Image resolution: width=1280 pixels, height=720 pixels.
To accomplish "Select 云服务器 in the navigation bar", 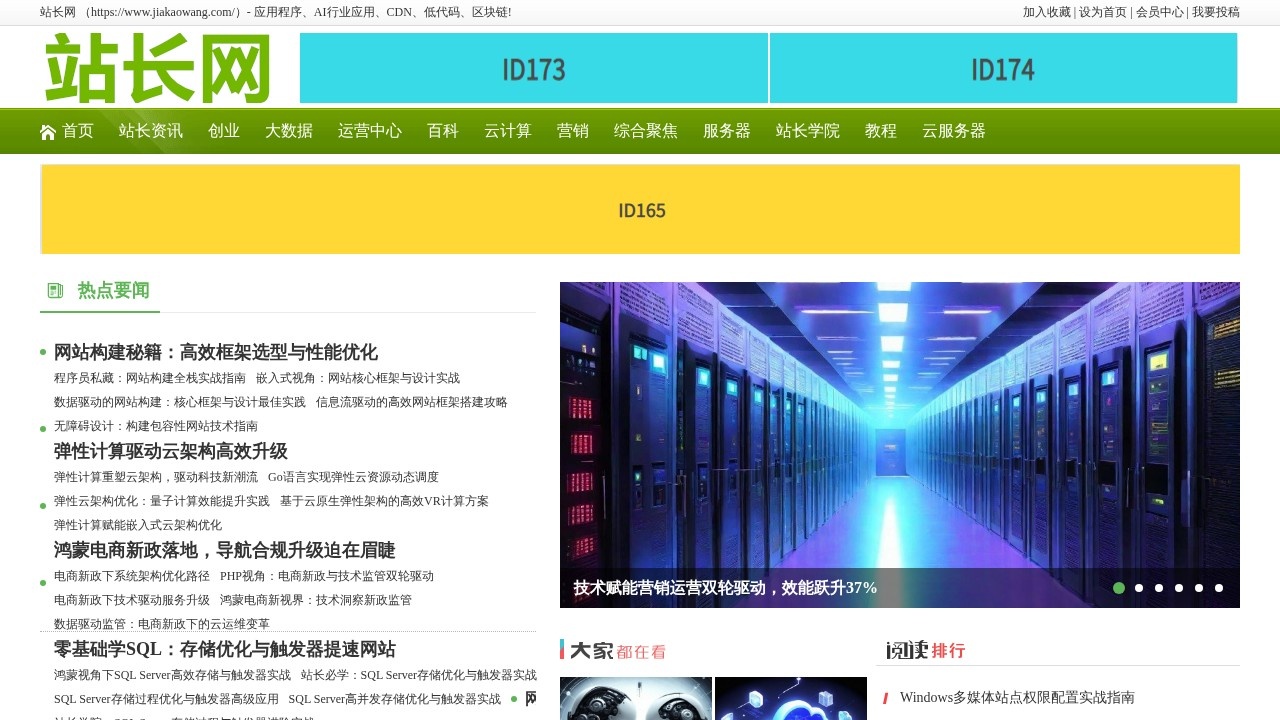I will [954, 131].
